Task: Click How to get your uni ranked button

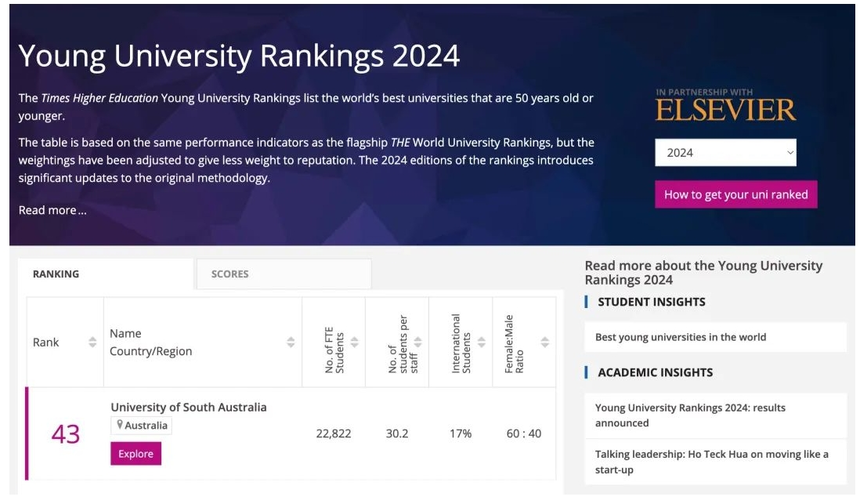Action: pos(735,194)
